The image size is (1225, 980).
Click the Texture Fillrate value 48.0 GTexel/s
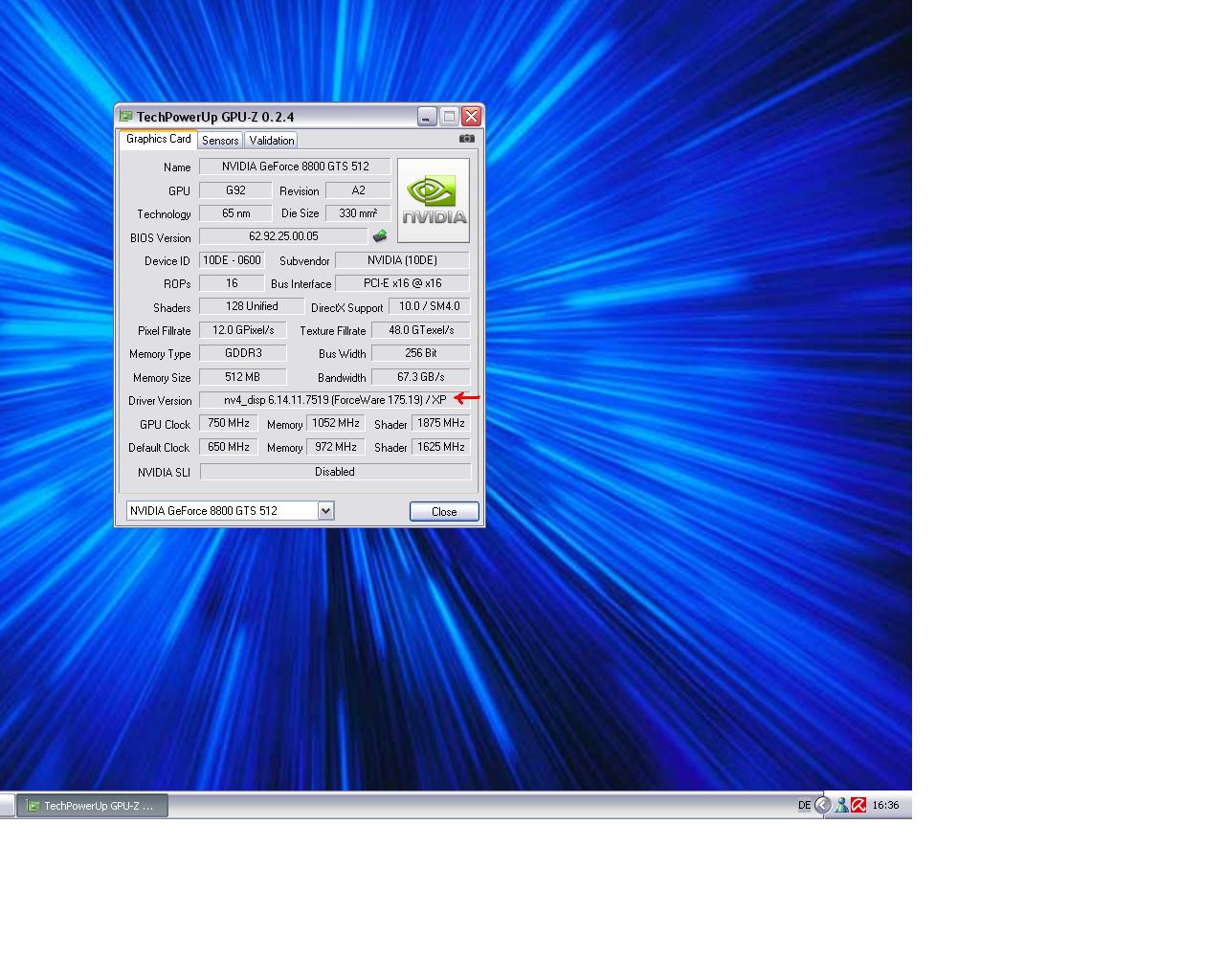pos(421,330)
